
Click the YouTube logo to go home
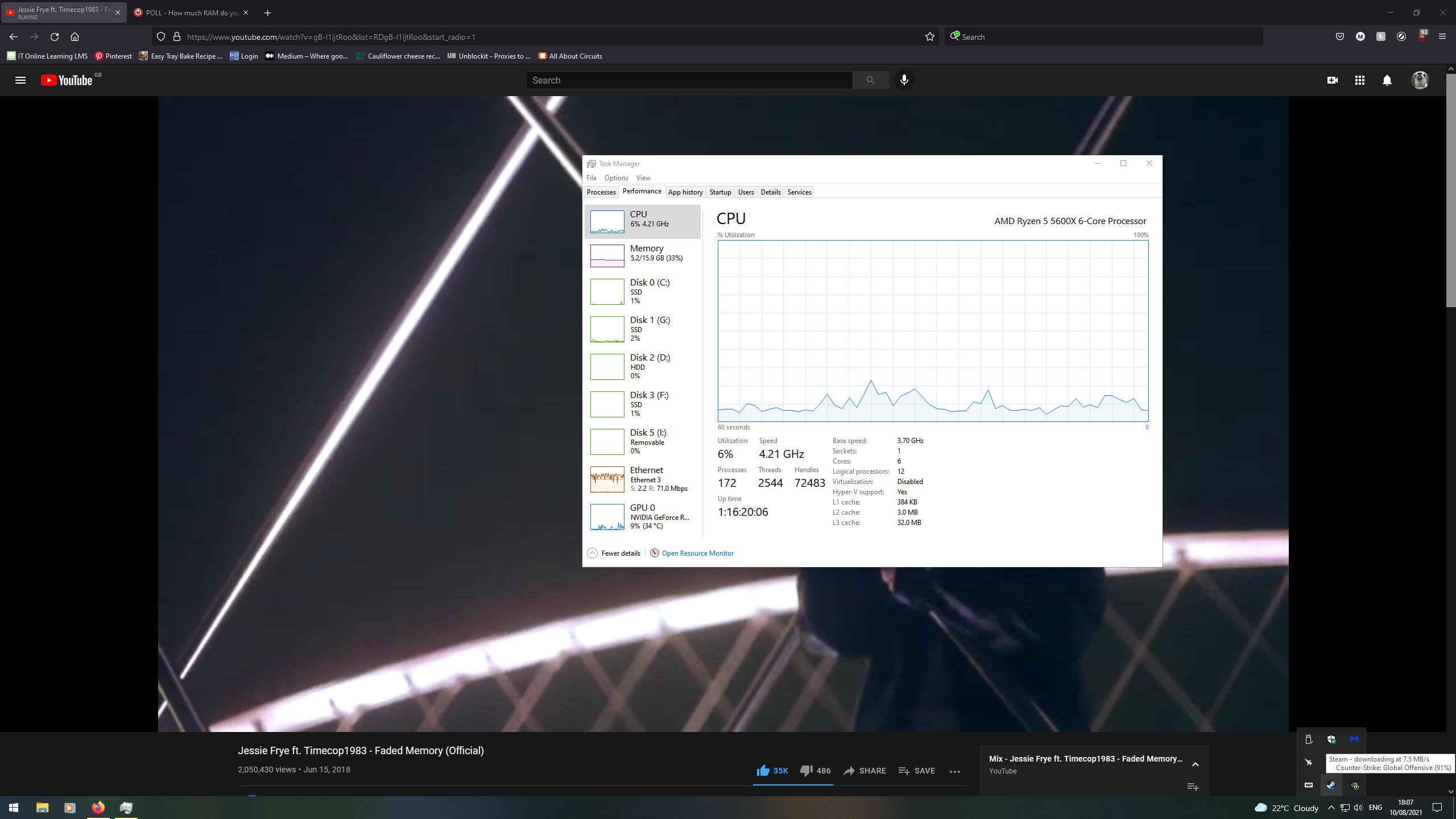point(67,80)
